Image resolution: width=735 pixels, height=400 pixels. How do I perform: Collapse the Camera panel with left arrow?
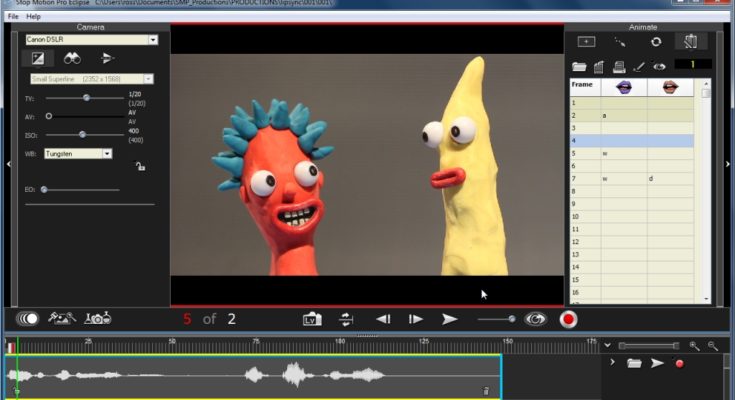click(x=8, y=164)
